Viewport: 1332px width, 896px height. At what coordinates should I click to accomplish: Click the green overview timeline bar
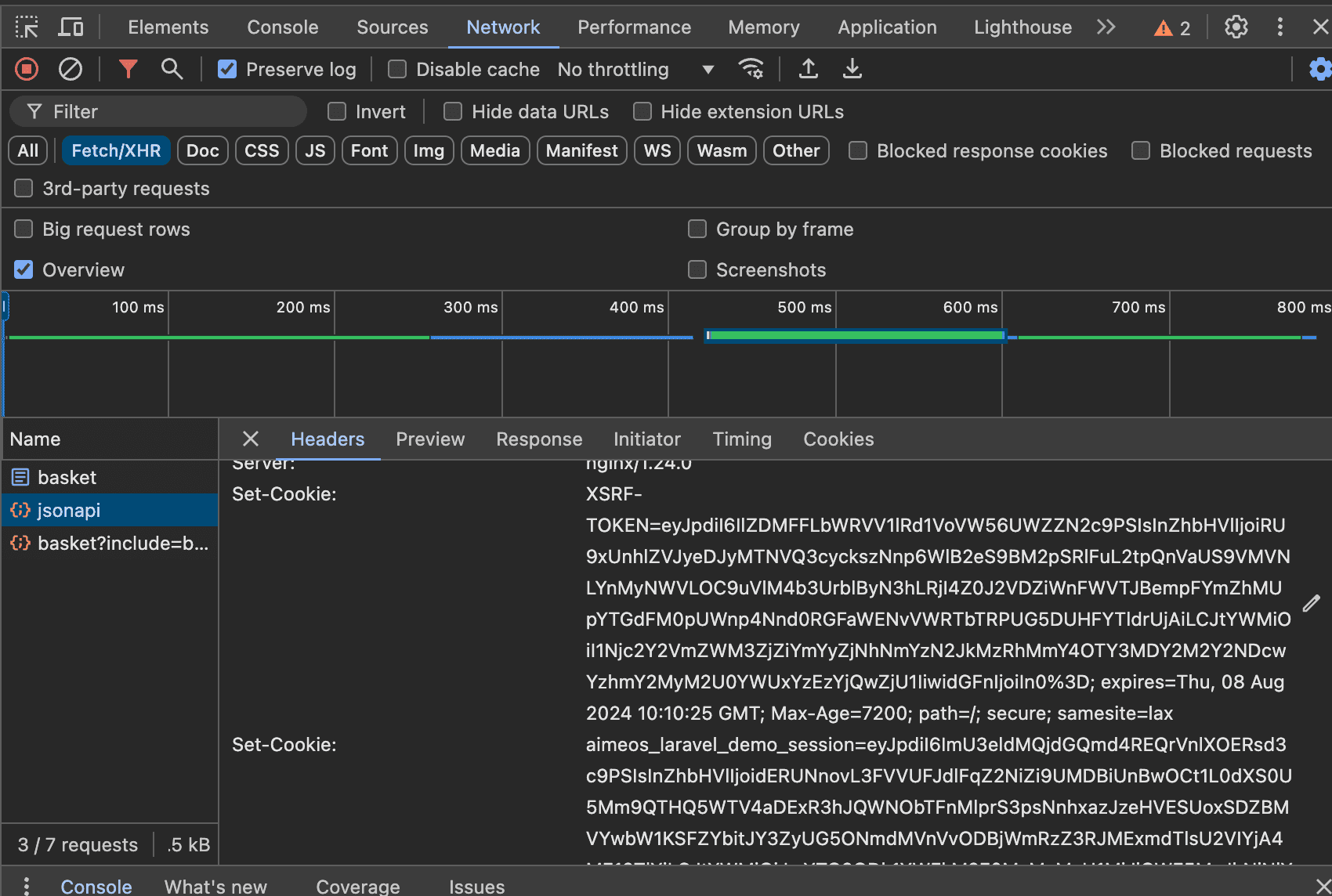point(856,335)
